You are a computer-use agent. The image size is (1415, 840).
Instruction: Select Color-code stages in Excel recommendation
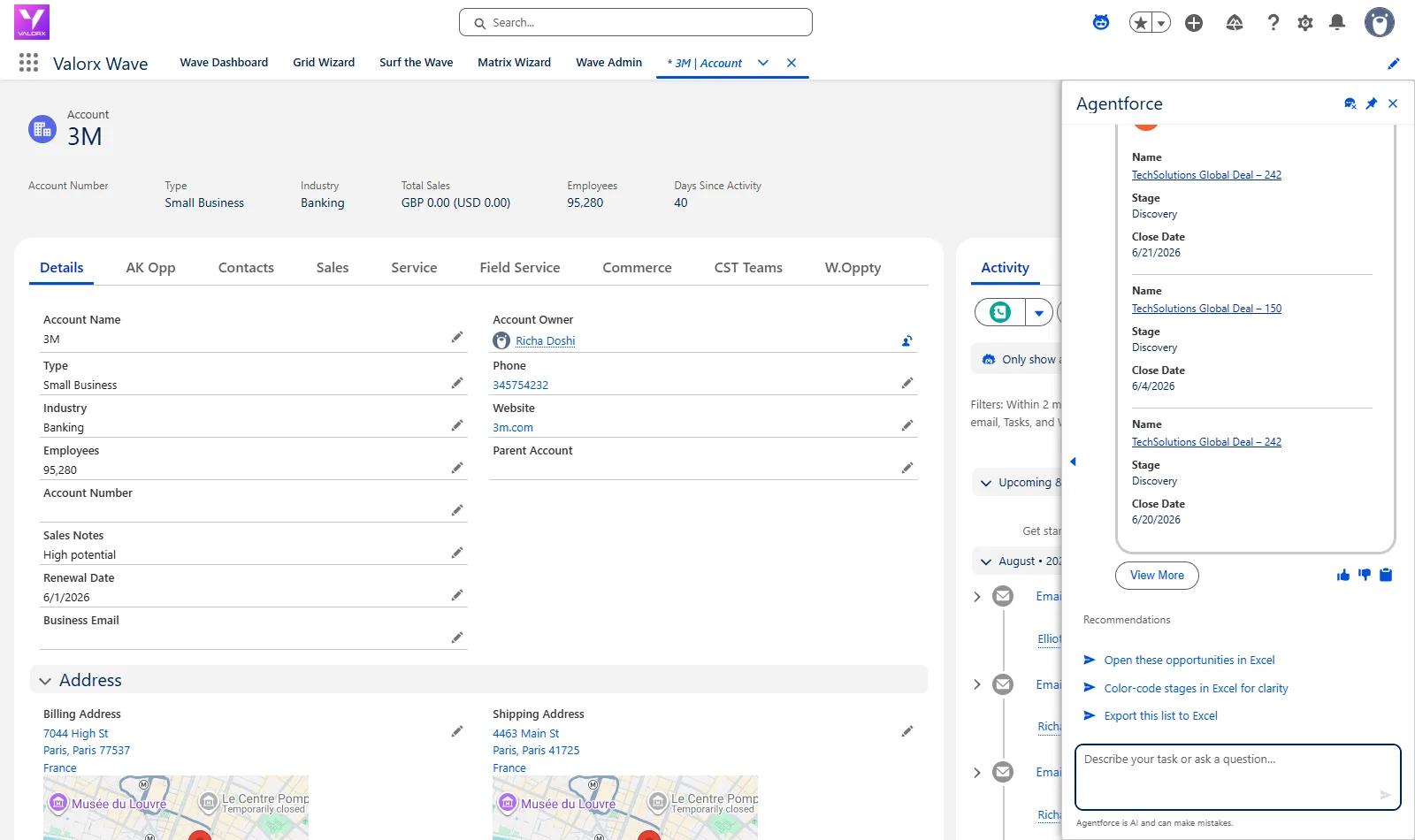[x=1196, y=689]
